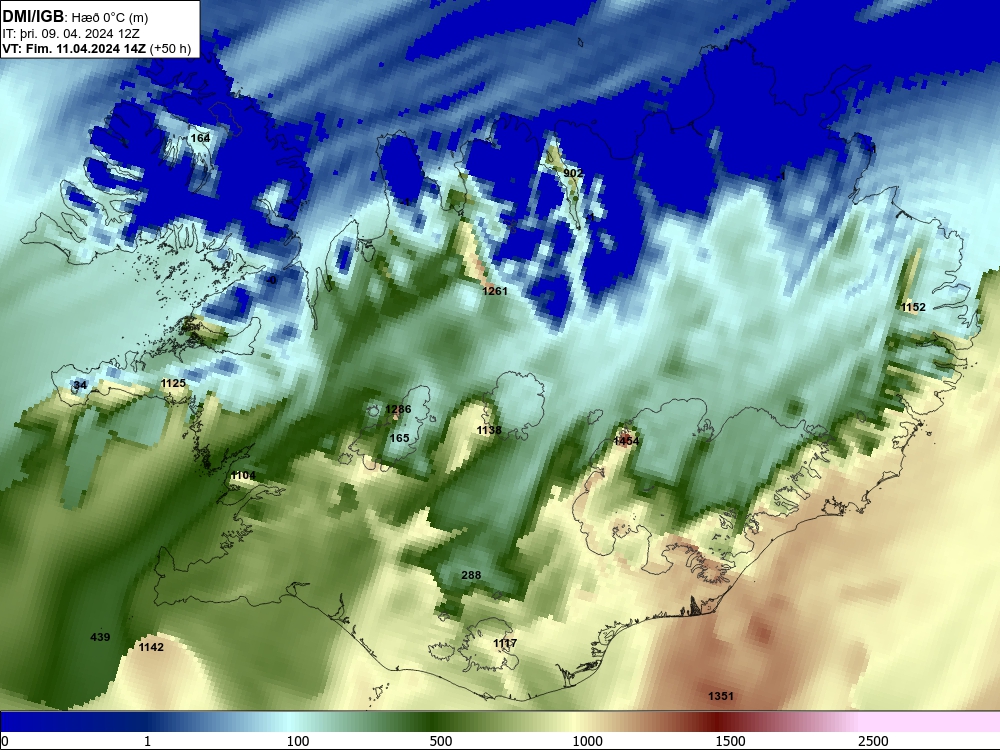Click the map value 1286
The image size is (1000, 750).
point(398,409)
